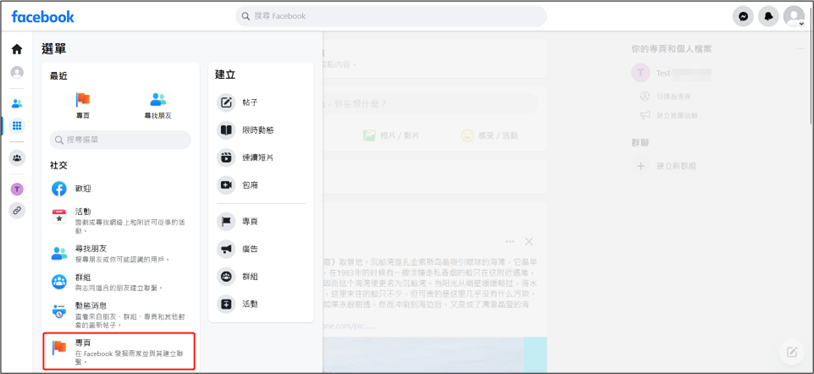
Task: Dismiss the feed post with X
Action: pyautogui.click(x=529, y=242)
